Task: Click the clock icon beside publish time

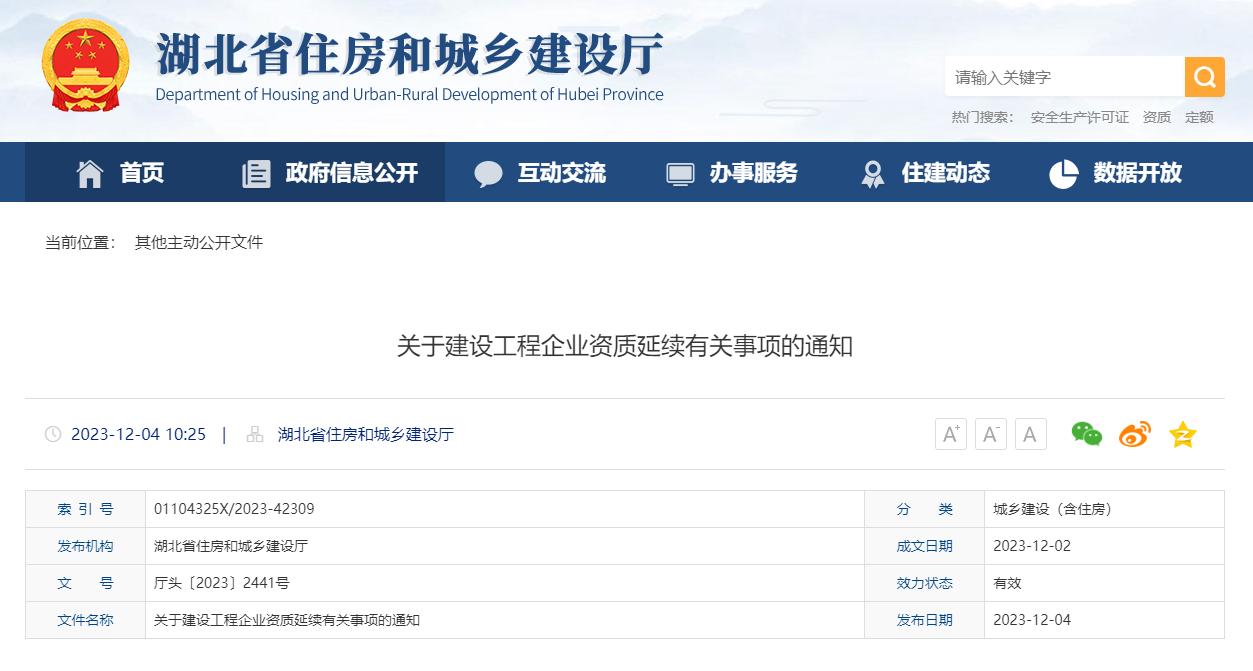Action: [53, 434]
